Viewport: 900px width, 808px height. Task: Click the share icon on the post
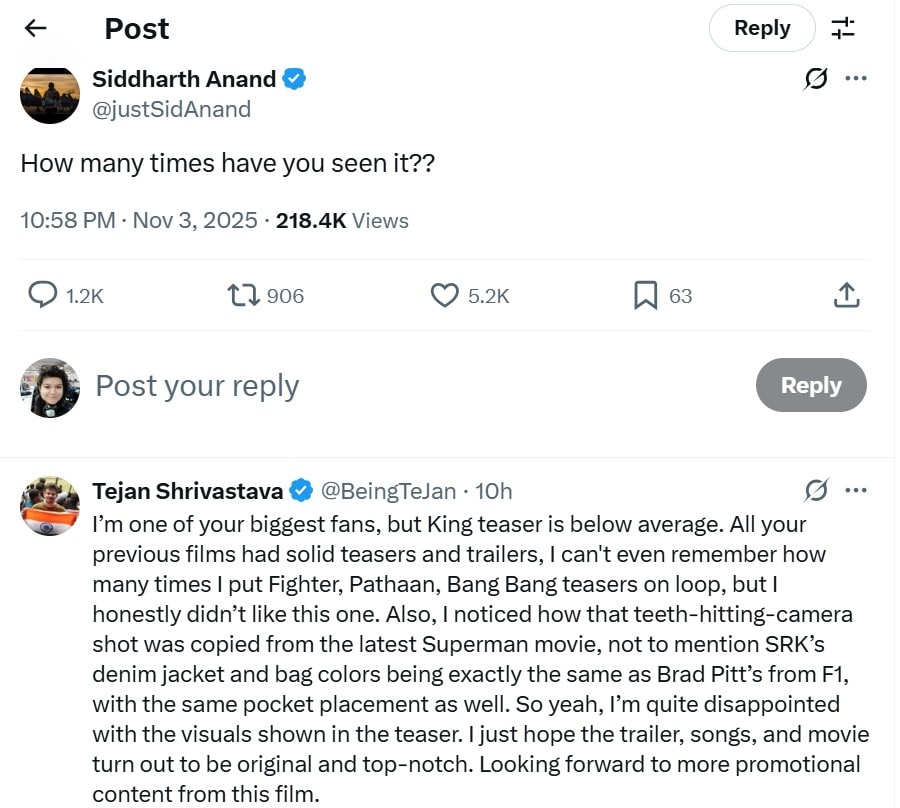[846, 295]
